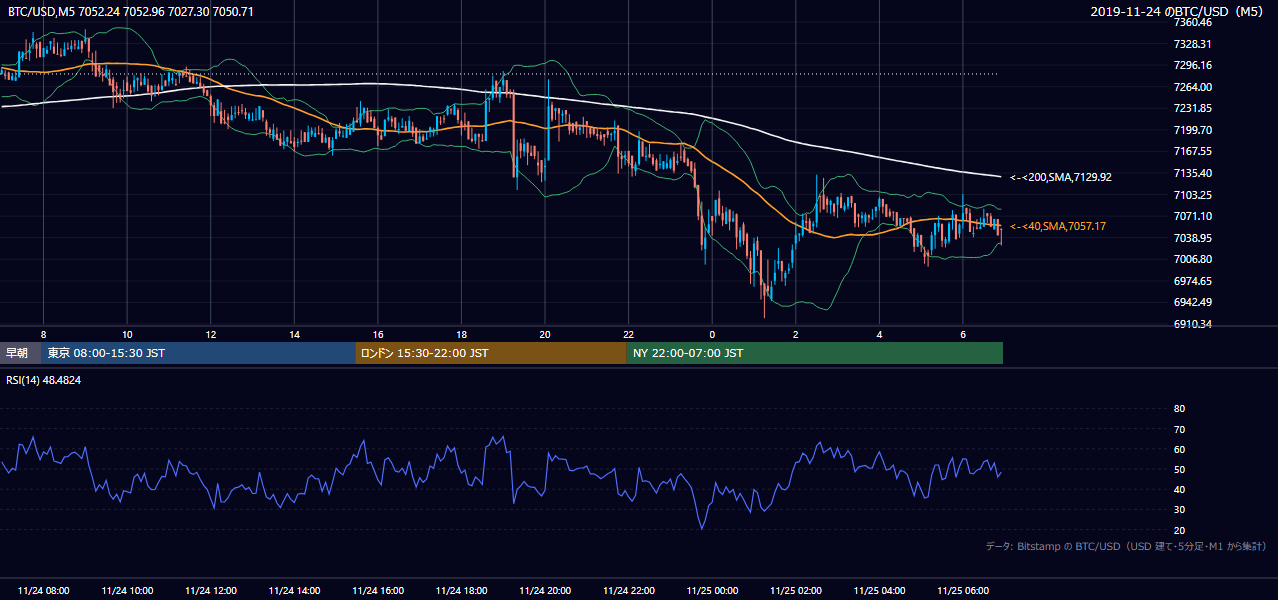
Task: Click price axis value 7360.46
Action: (1192, 22)
